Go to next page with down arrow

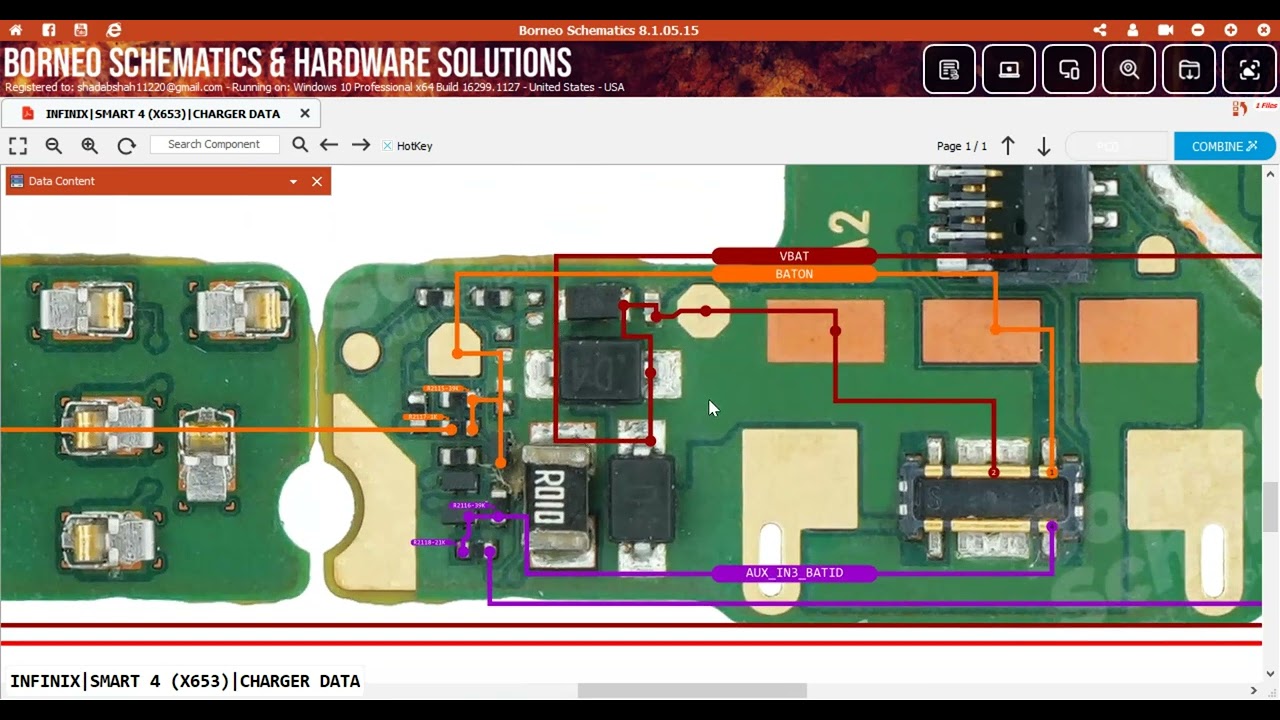tap(1044, 146)
